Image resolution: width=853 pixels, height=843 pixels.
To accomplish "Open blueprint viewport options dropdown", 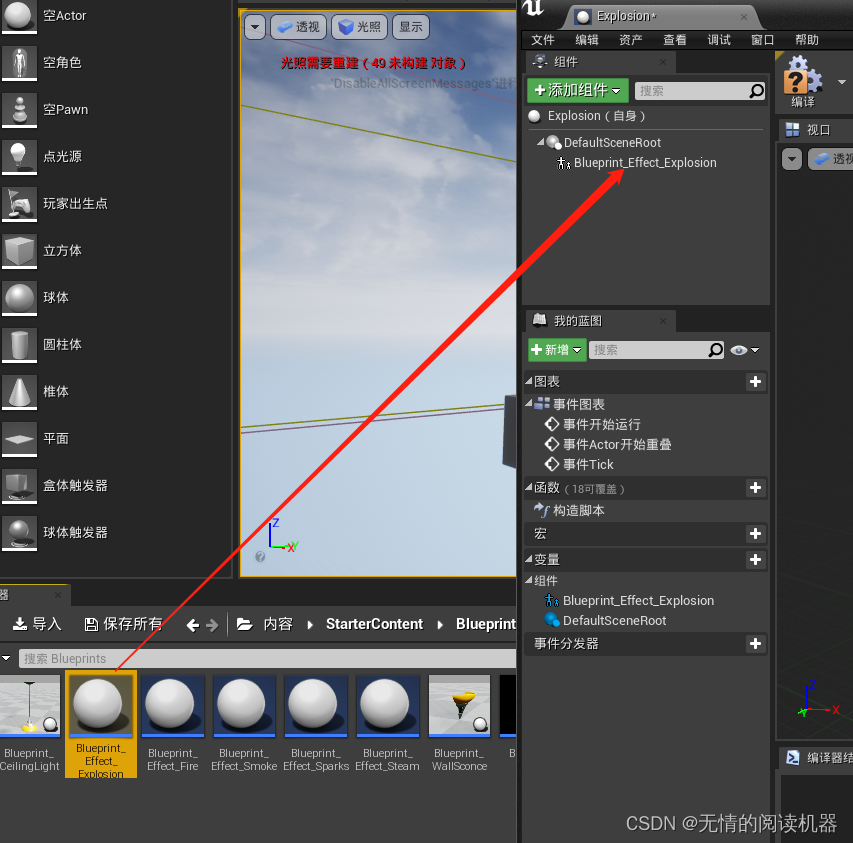I will click(792, 159).
